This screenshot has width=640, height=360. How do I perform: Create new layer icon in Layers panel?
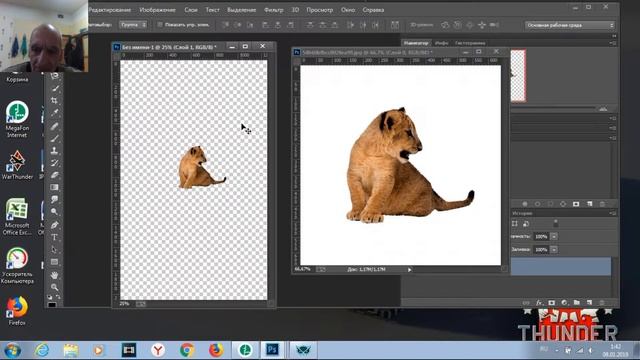click(x=589, y=303)
